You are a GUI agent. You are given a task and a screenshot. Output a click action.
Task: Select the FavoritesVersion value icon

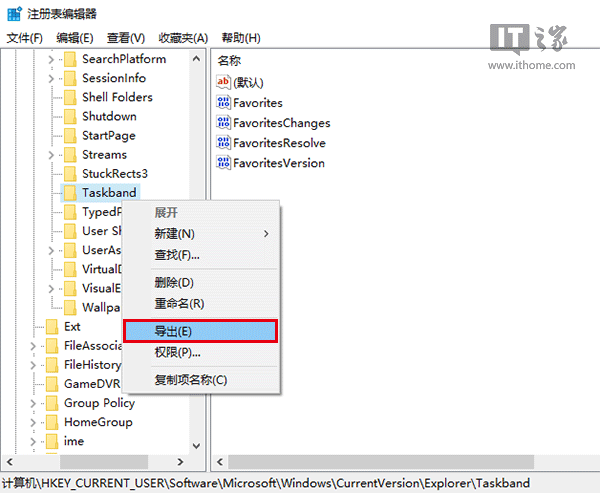click(x=224, y=163)
